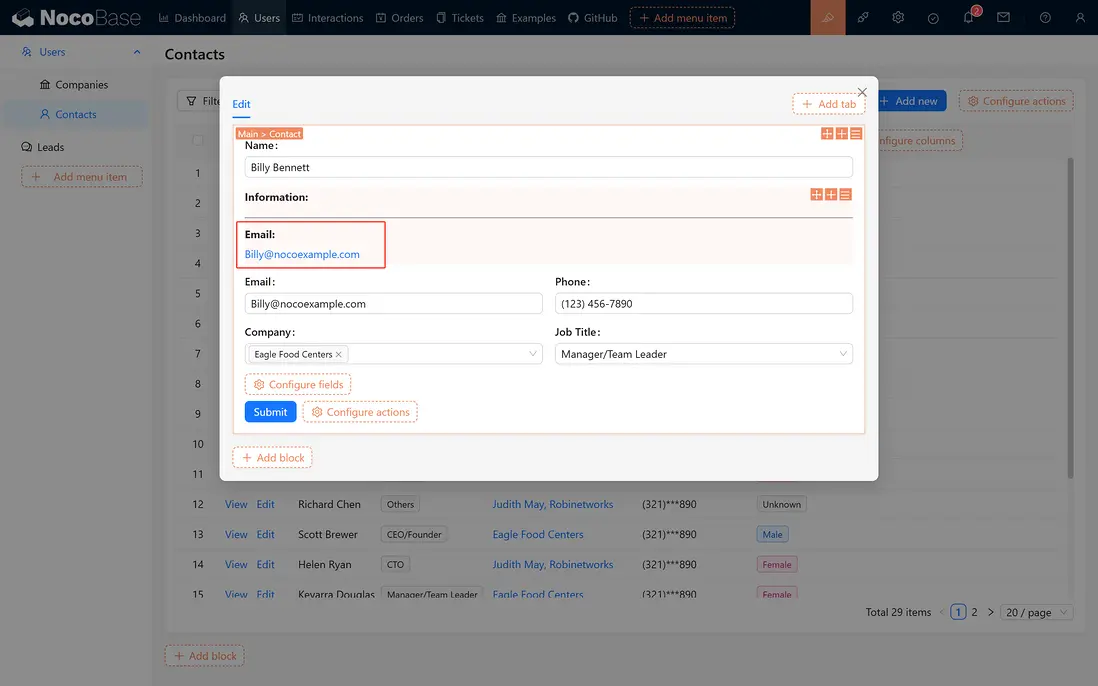Remove Eagle Food Centers company tag
Viewport: 1098px width, 686px height.
(338, 354)
